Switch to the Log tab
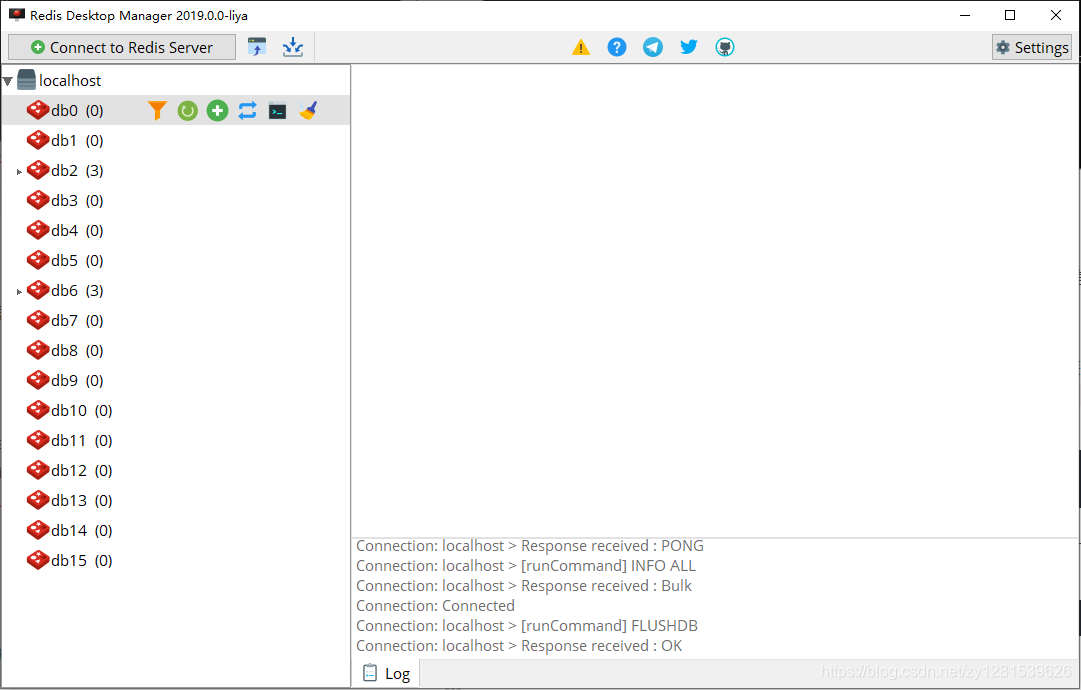Image resolution: width=1081 pixels, height=690 pixels. click(386, 673)
